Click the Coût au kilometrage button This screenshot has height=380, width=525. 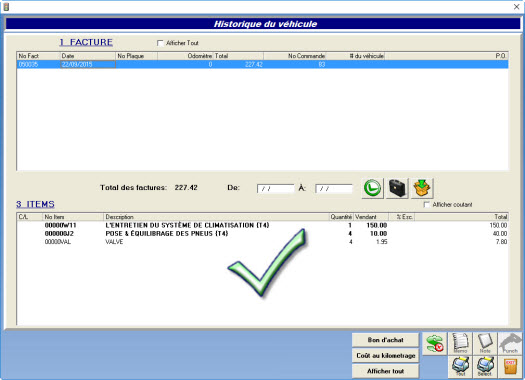(385, 356)
